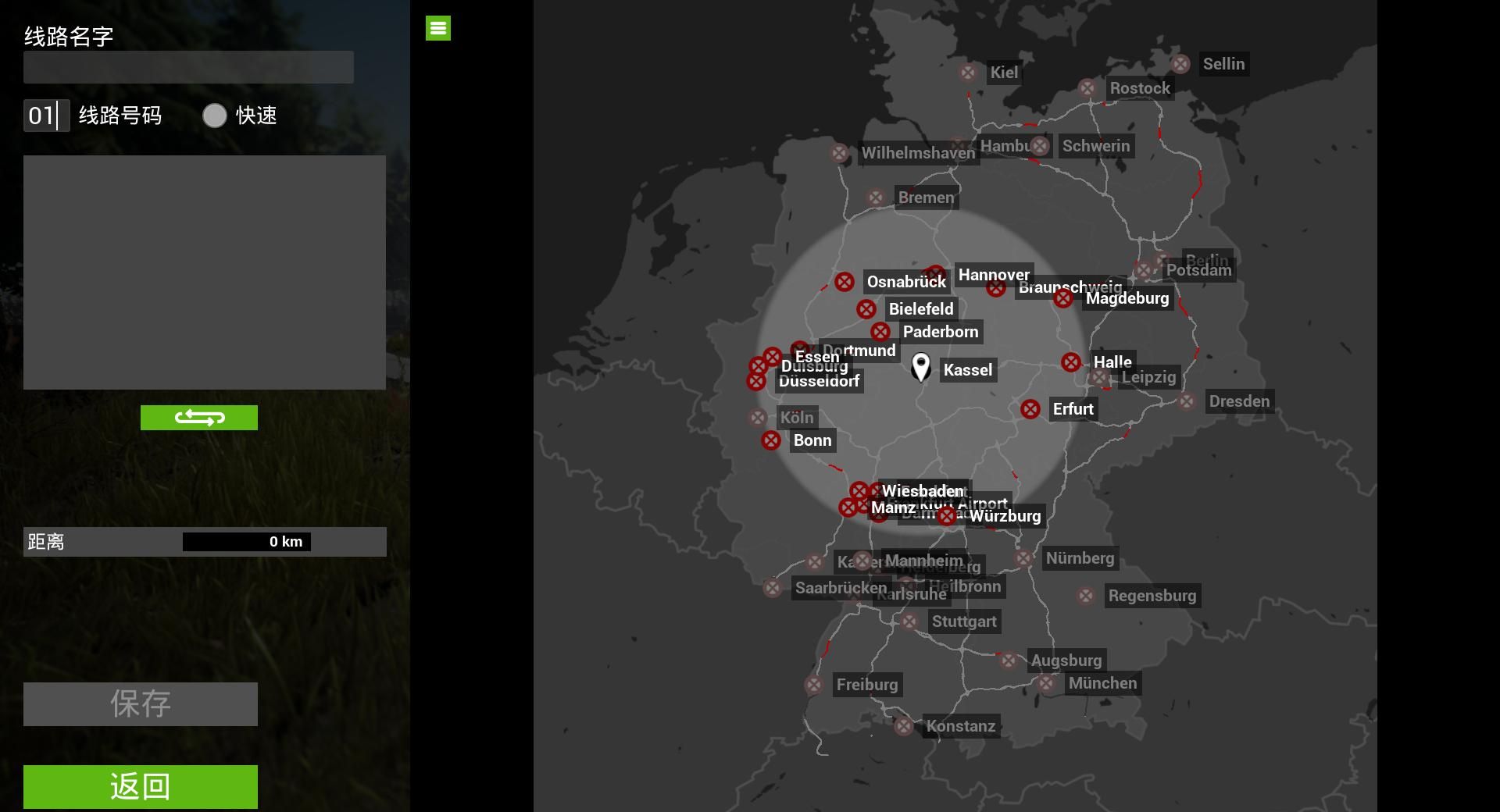Click the Hannover city label
This screenshot has height=812, width=1500.
[994, 275]
